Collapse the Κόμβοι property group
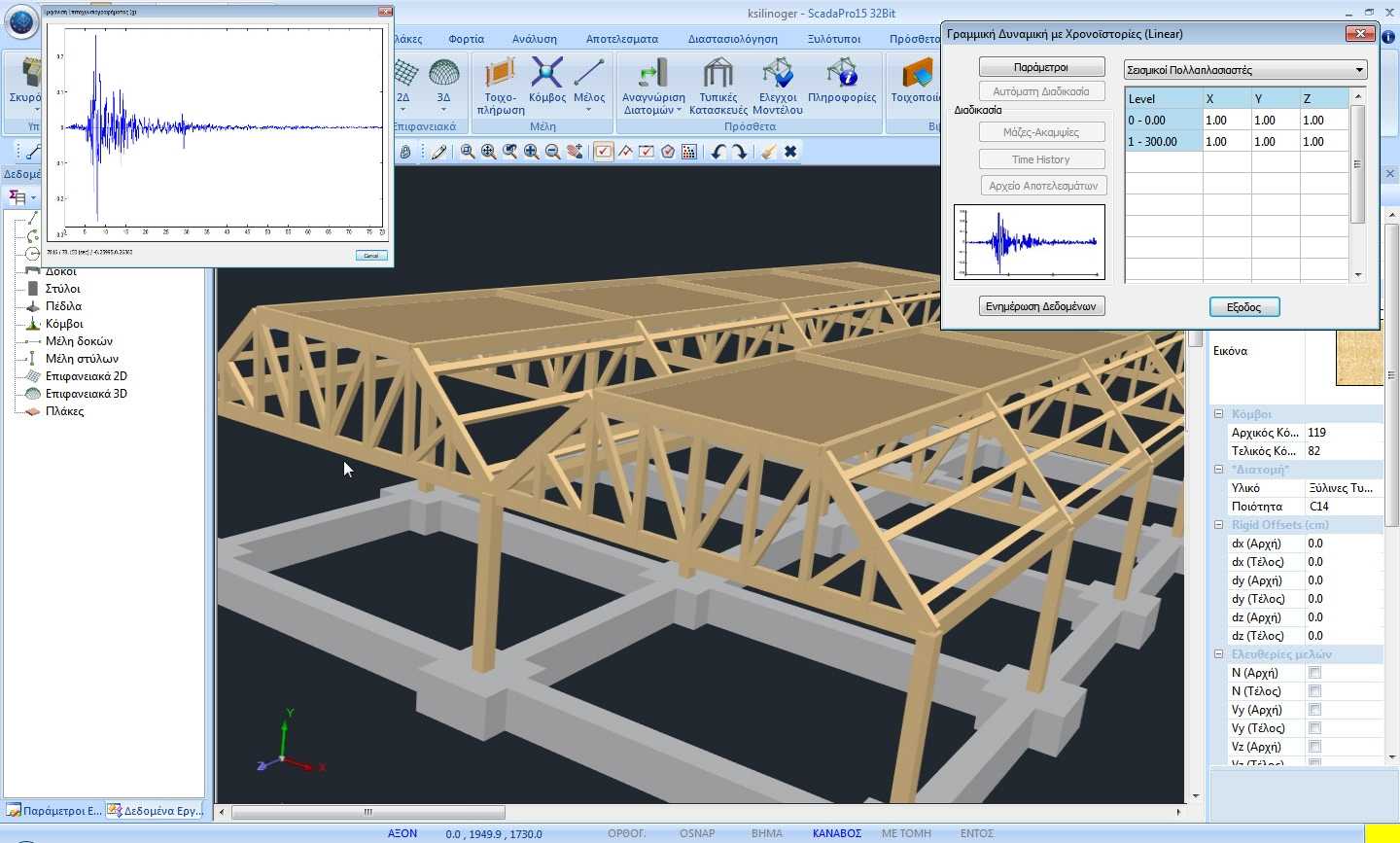1400x843 pixels. pyautogui.click(x=1218, y=414)
